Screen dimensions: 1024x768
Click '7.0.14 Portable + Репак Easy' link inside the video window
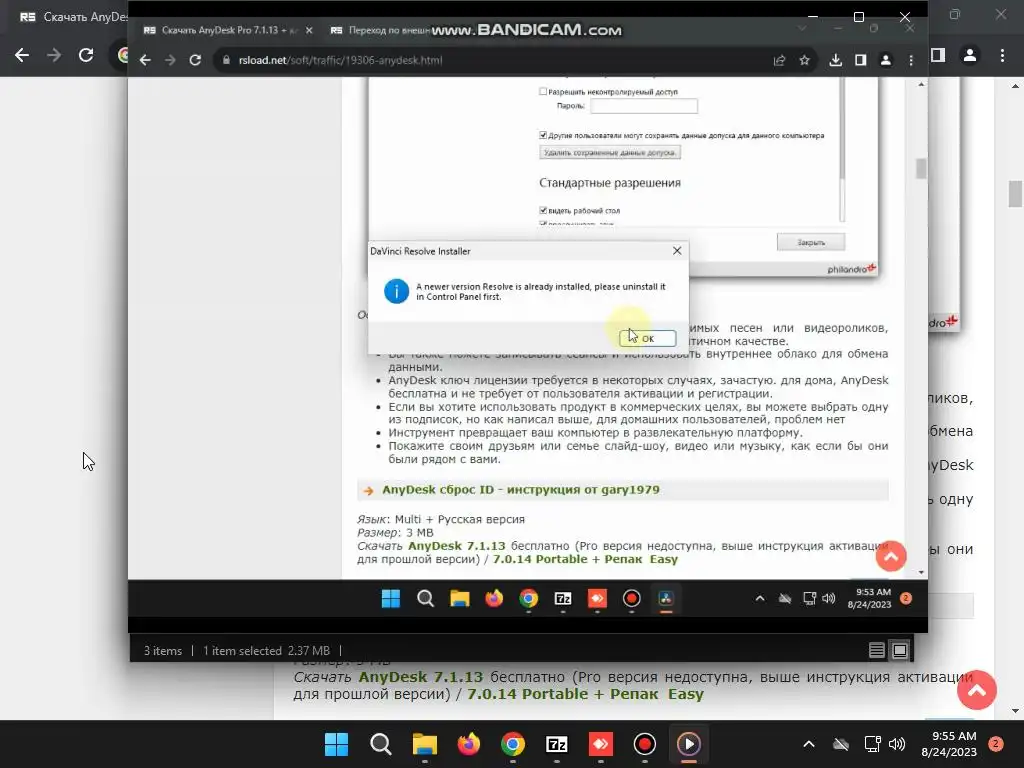(585, 559)
